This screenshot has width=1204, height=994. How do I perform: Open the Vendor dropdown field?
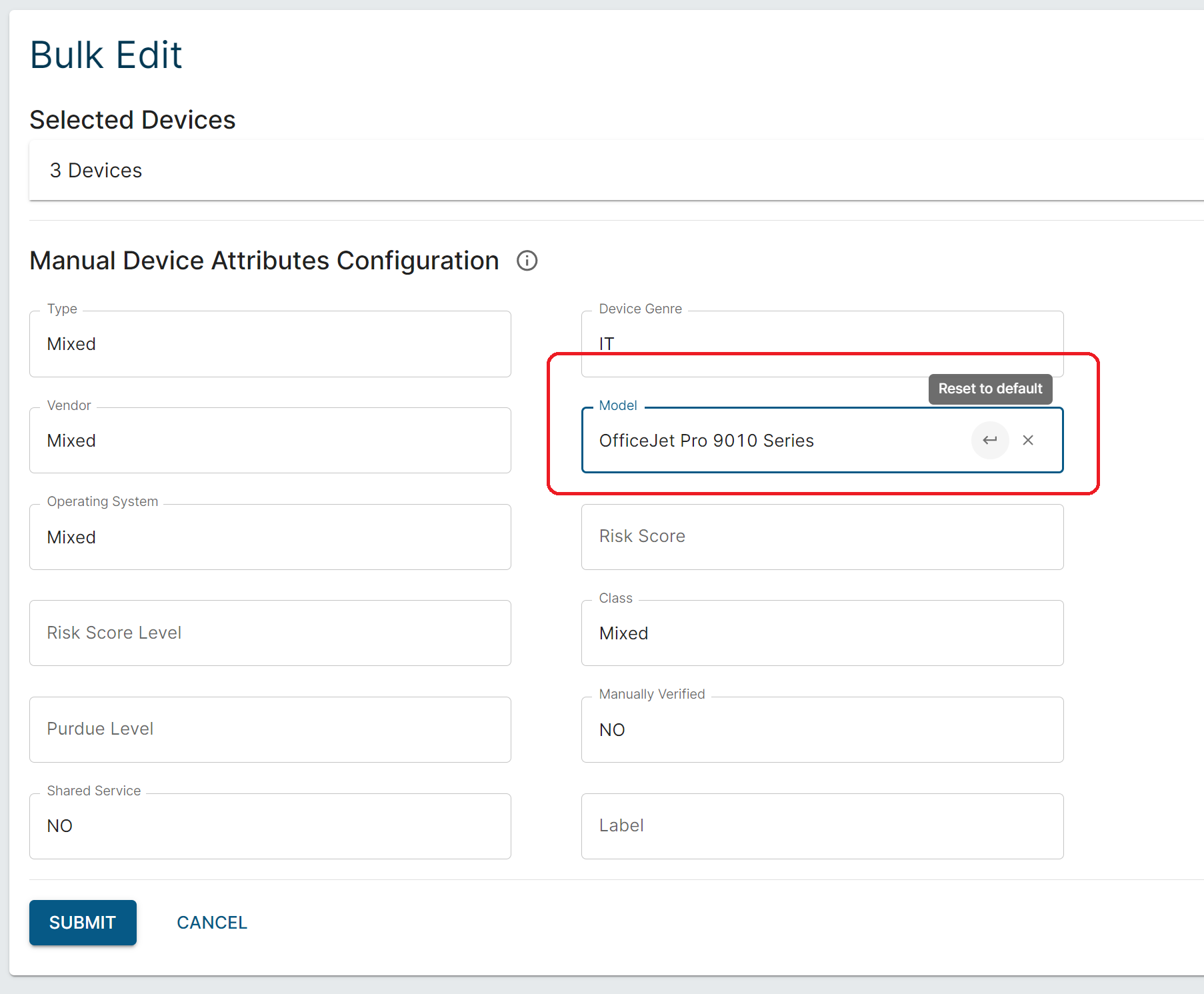[x=270, y=441]
